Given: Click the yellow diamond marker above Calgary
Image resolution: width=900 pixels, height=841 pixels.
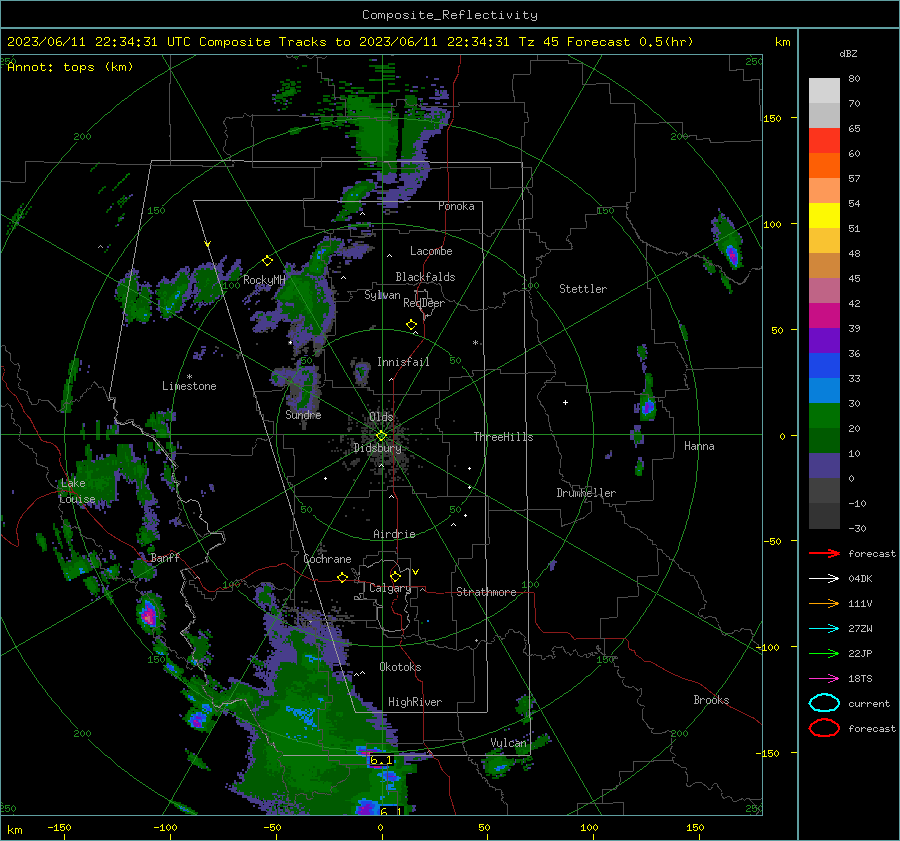Looking at the screenshot, I should [395, 576].
